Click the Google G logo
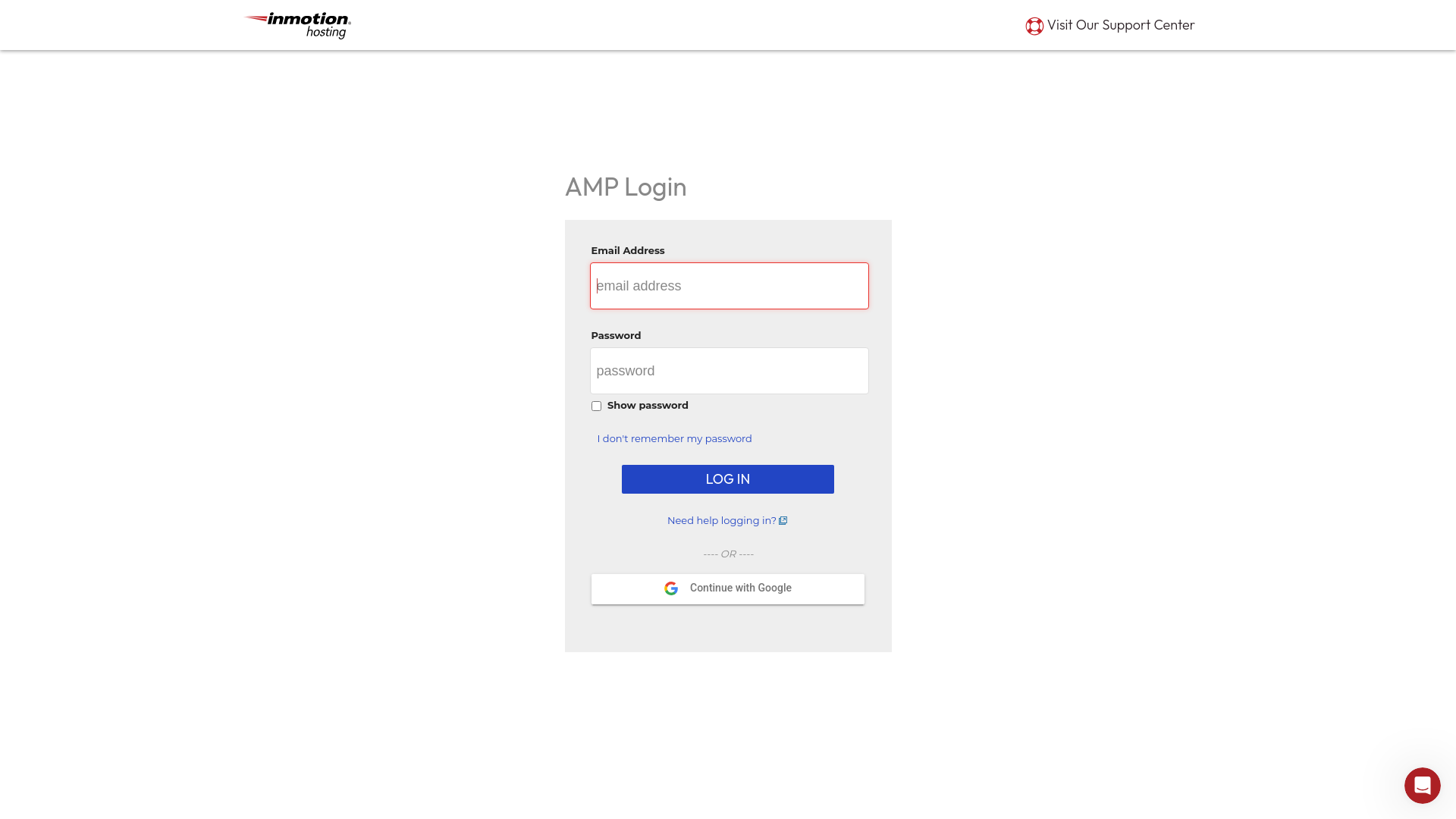 coord(671,588)
